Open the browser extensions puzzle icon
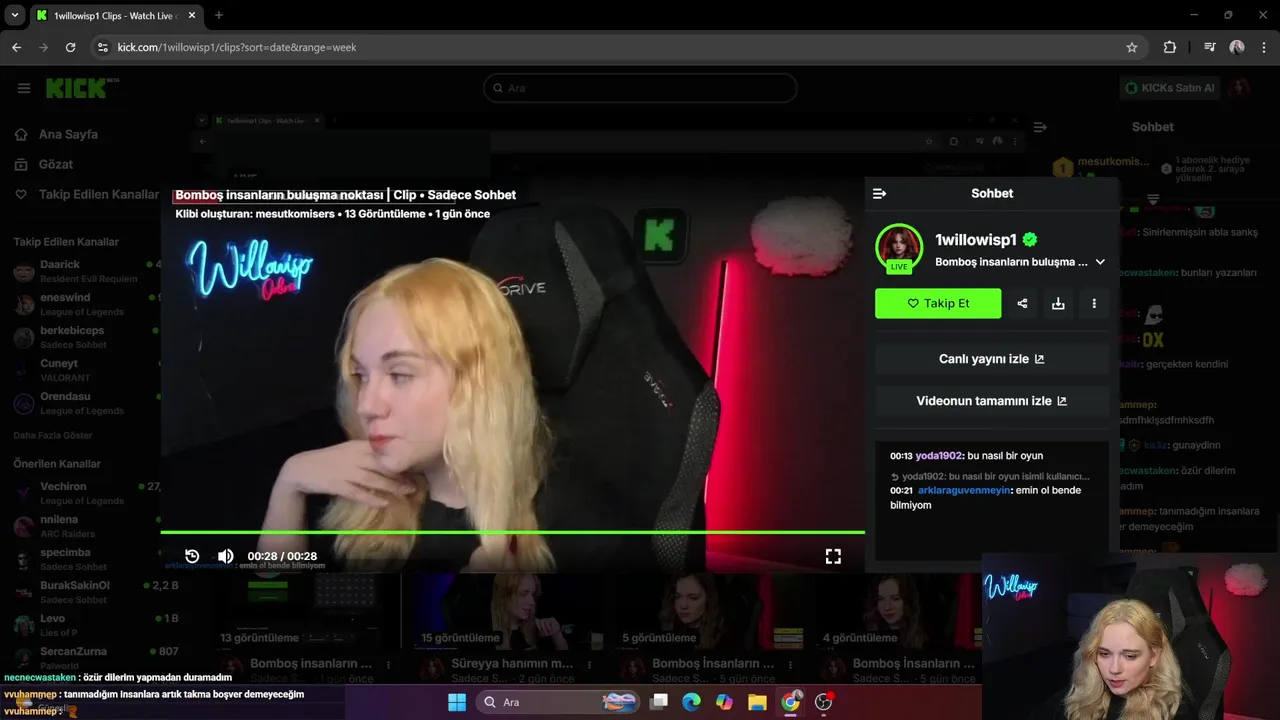This screenshot has height=720, width=1280. tap(1170, 47)
